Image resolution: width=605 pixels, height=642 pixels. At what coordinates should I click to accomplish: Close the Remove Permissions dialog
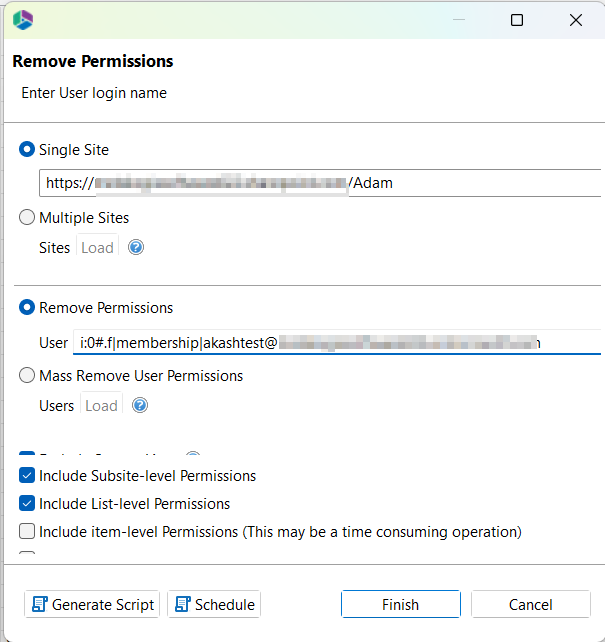coord(576,20)
